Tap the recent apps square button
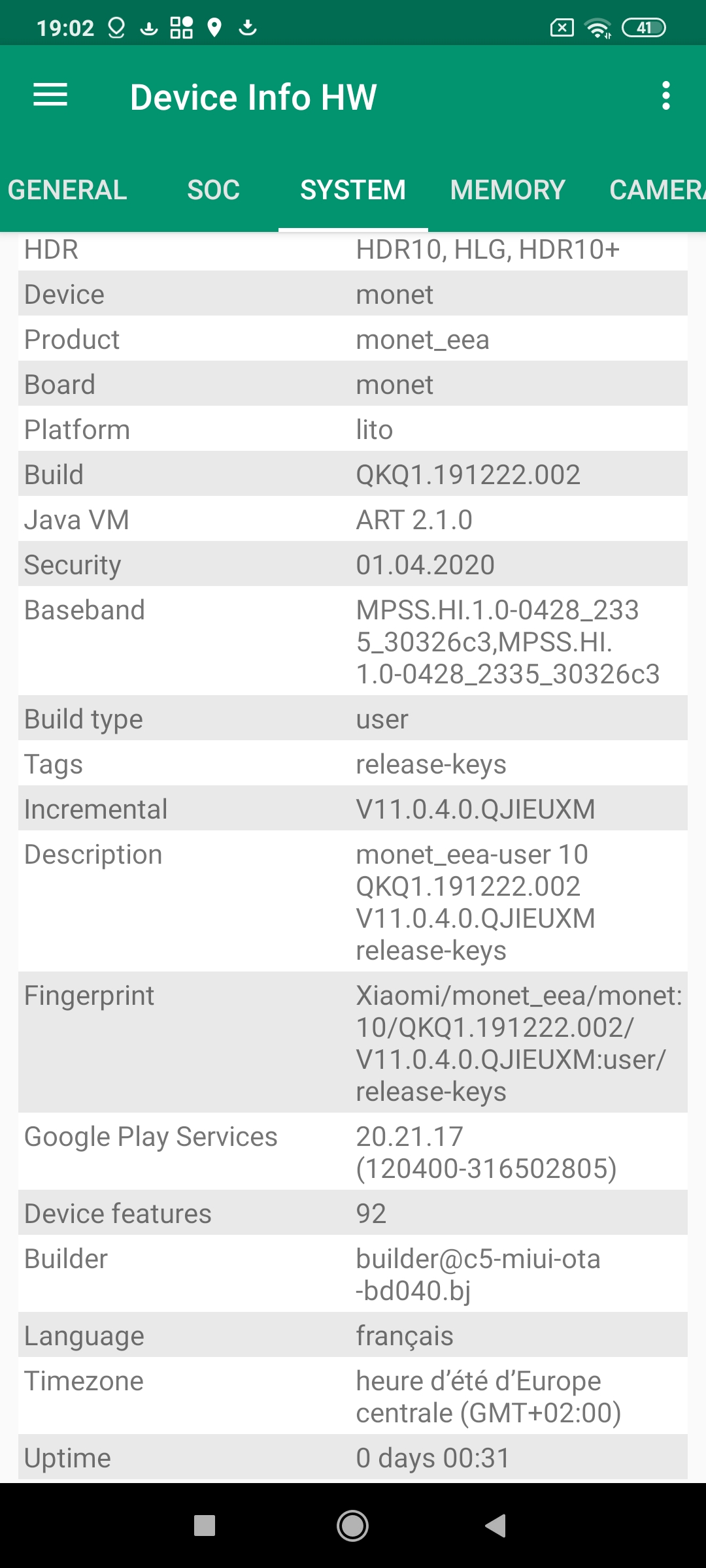 click(205, 1526)
